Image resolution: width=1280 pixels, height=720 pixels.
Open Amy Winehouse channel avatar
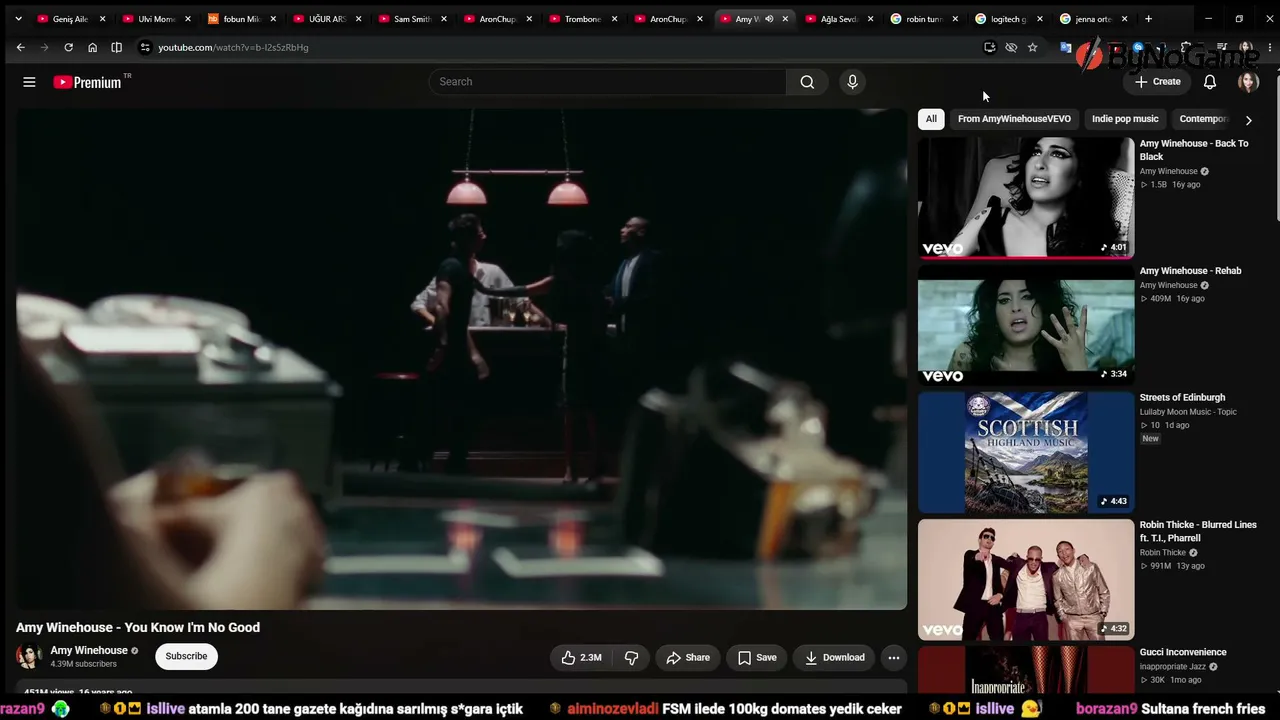(x=29, y=656)
